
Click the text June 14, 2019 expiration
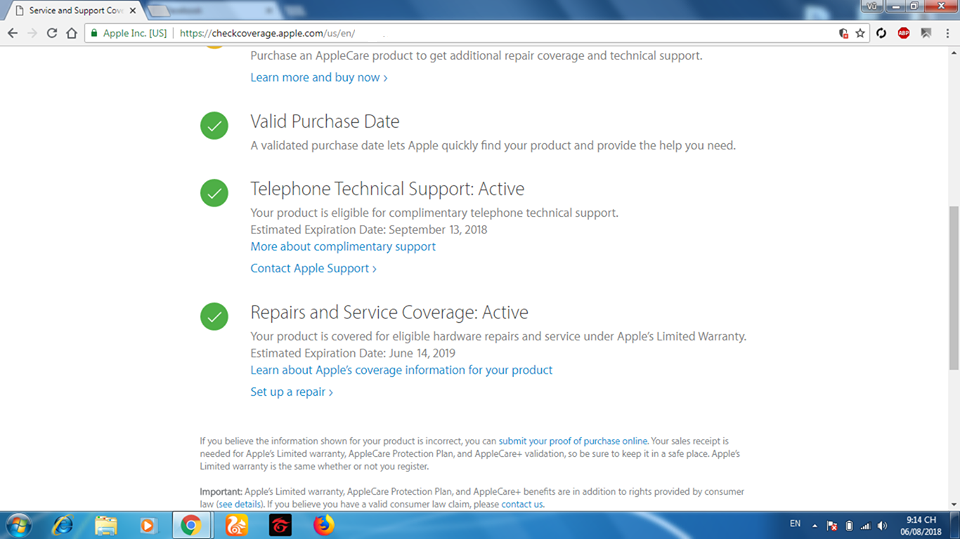[x=422, y=353]
